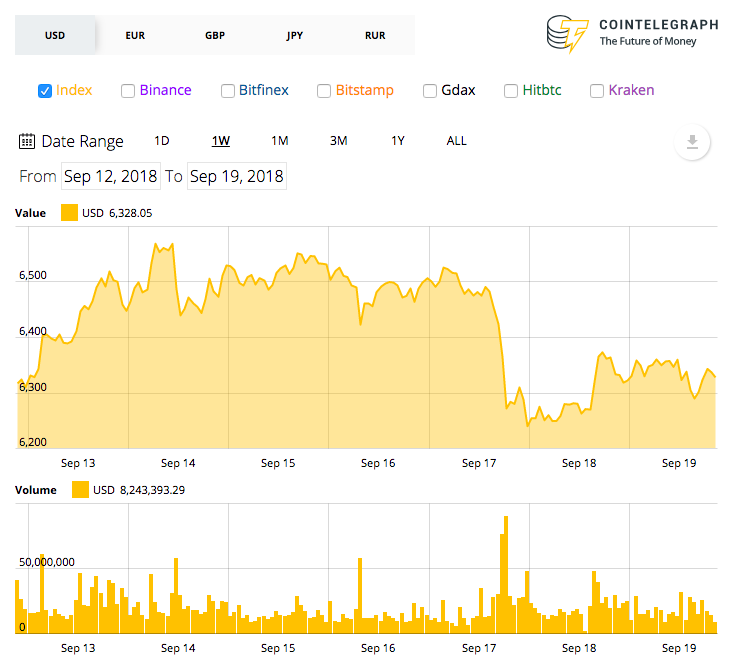
Task: Turn on the Hitbtc checkbox
Action: 511,91
